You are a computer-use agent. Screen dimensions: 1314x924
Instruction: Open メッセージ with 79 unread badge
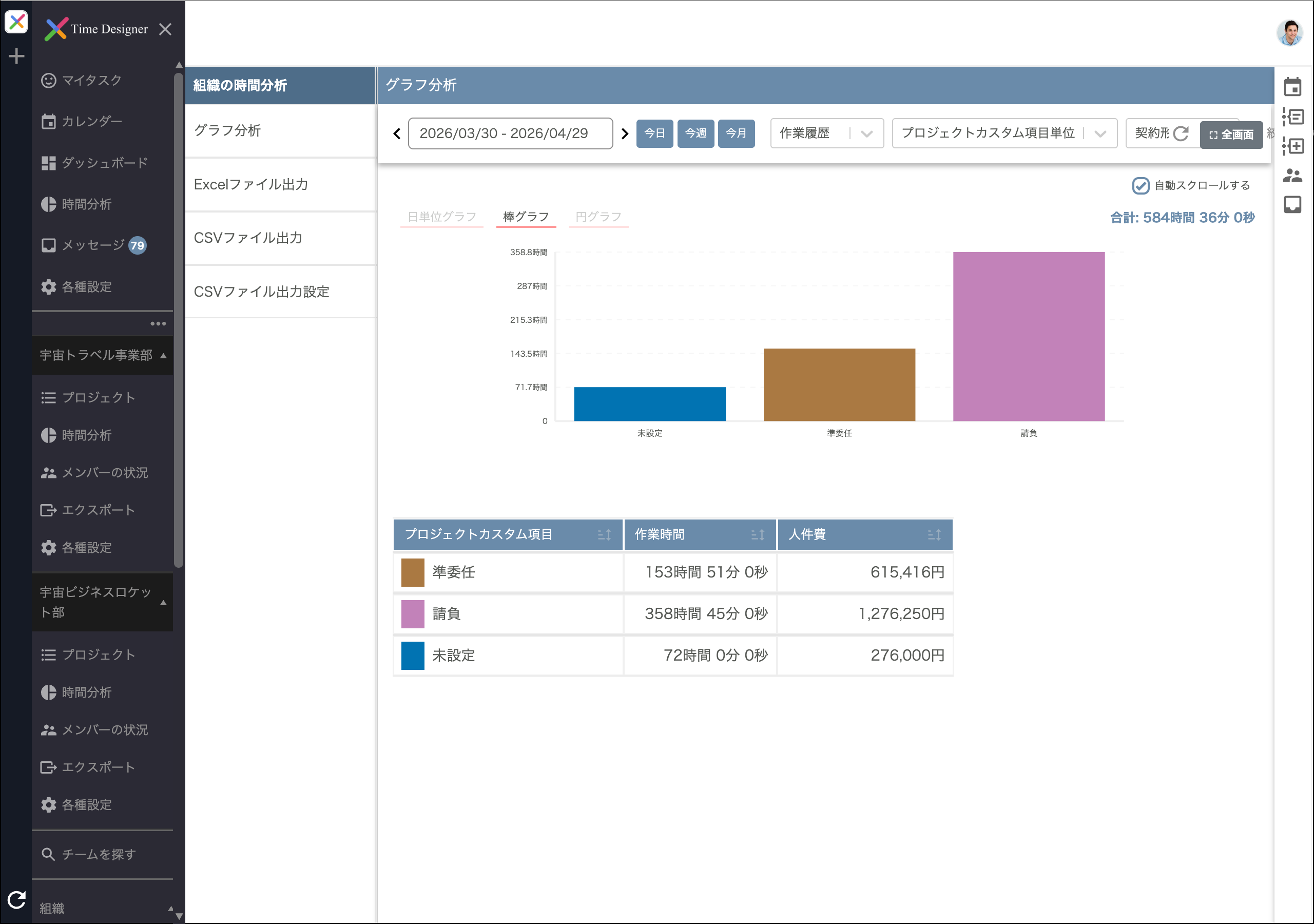(103, 245)
